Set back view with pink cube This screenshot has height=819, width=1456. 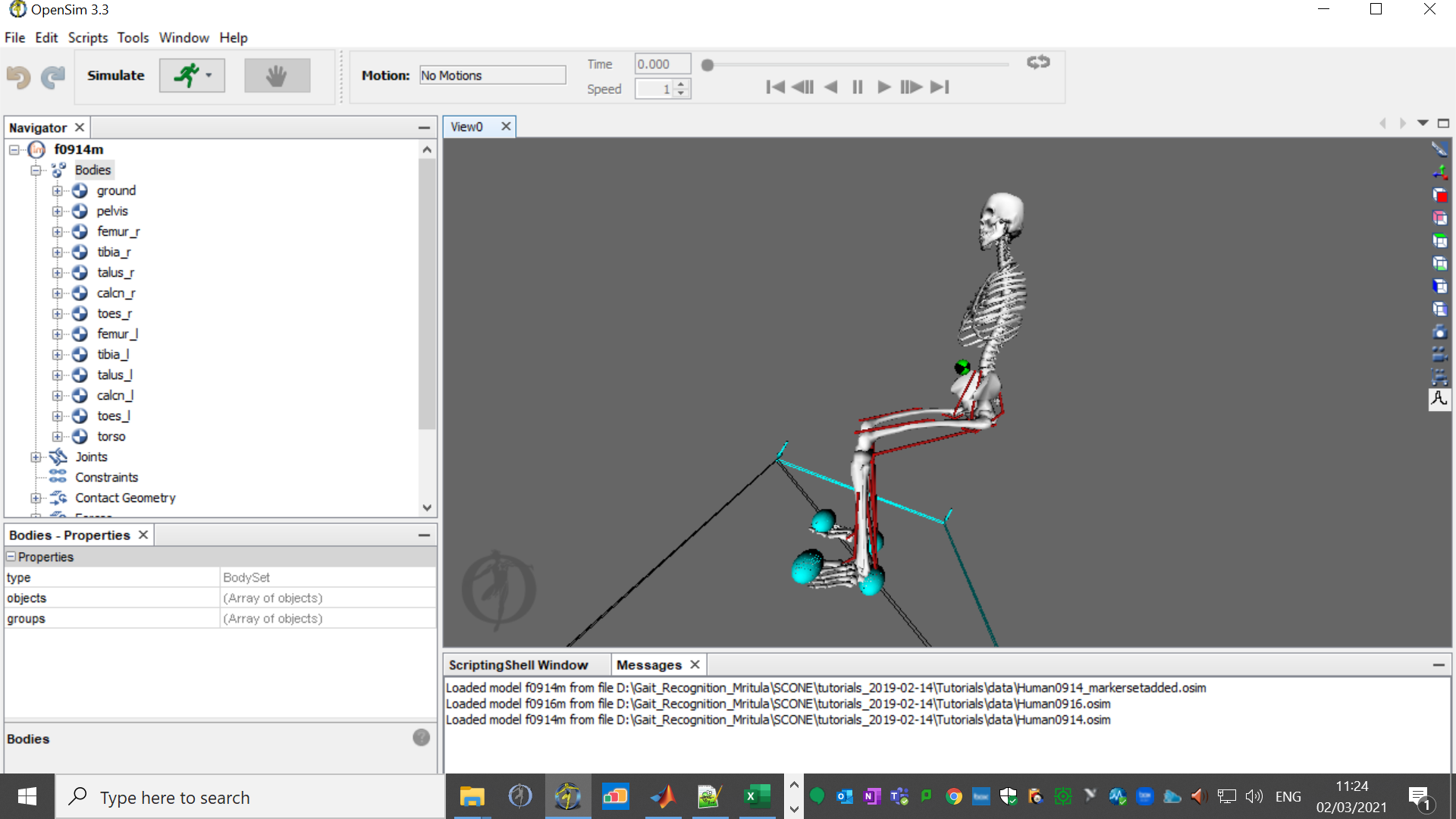click(x=1439, y=218)
